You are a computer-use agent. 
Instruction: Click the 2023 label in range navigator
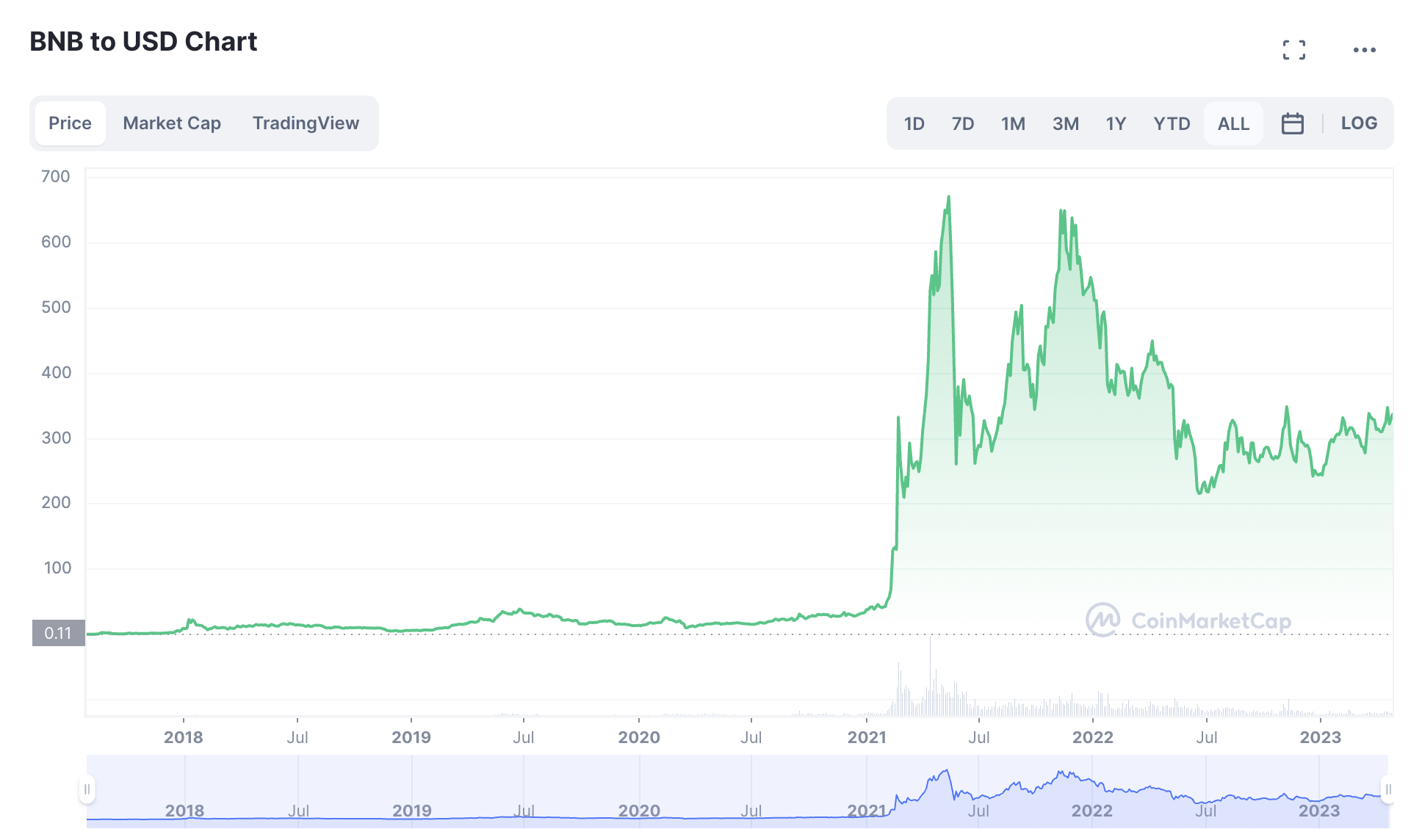[x=1319, y=811]
